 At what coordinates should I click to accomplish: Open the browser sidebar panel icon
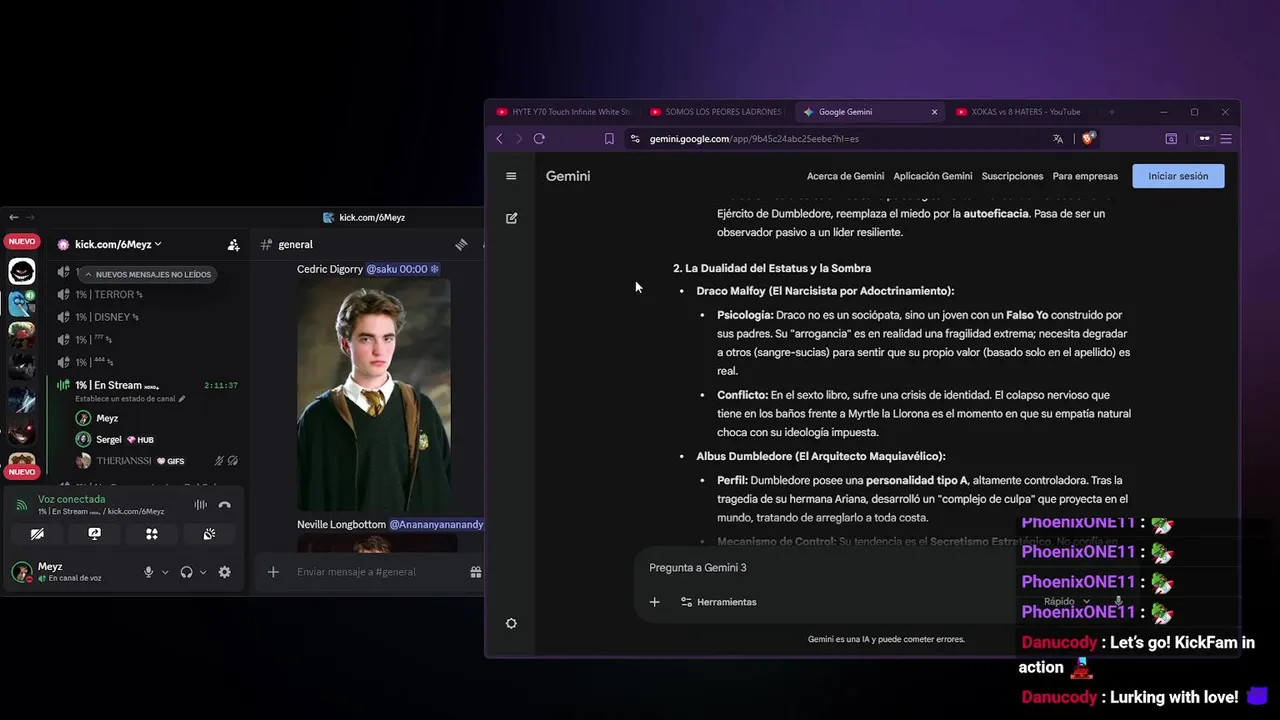click(x=1171, y=139)
